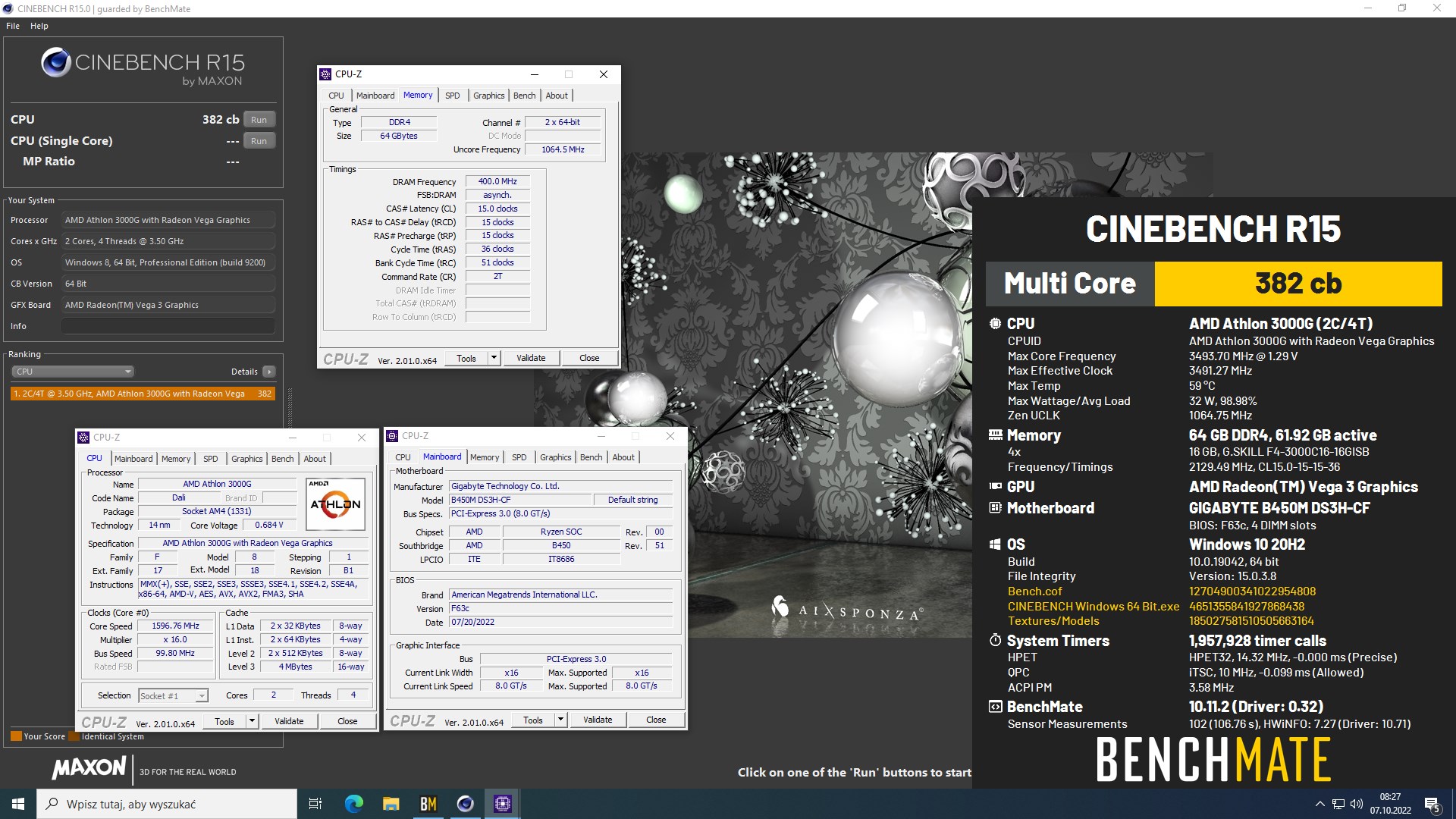Open Bench tab in Memory CPU-Z window
Image resolution: width=1456 pixels, height=819 pixels.
tap(525, 96)
